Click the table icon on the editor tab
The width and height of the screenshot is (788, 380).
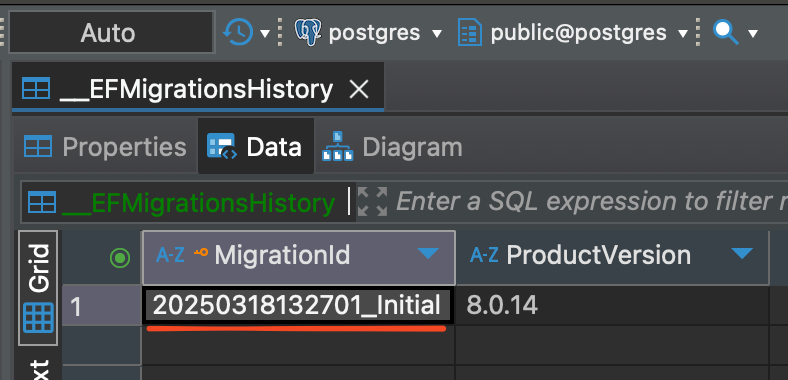point(36,88)
